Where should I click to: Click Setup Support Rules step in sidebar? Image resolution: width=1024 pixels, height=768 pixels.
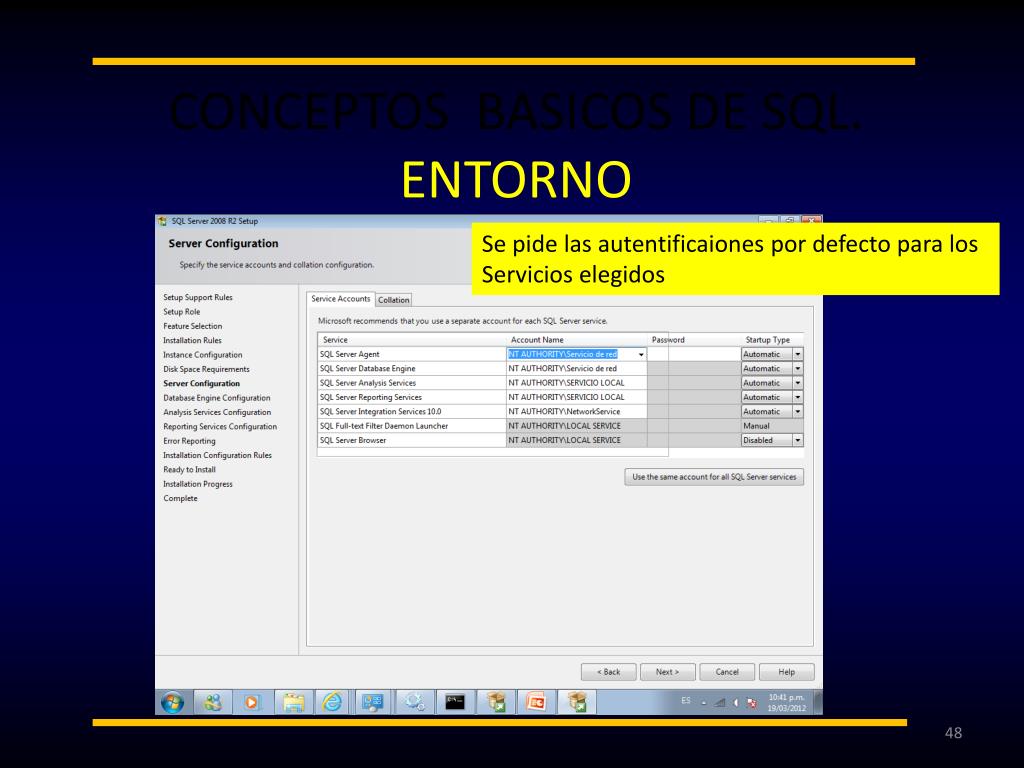pyautogui.click(x=198, y=297)
